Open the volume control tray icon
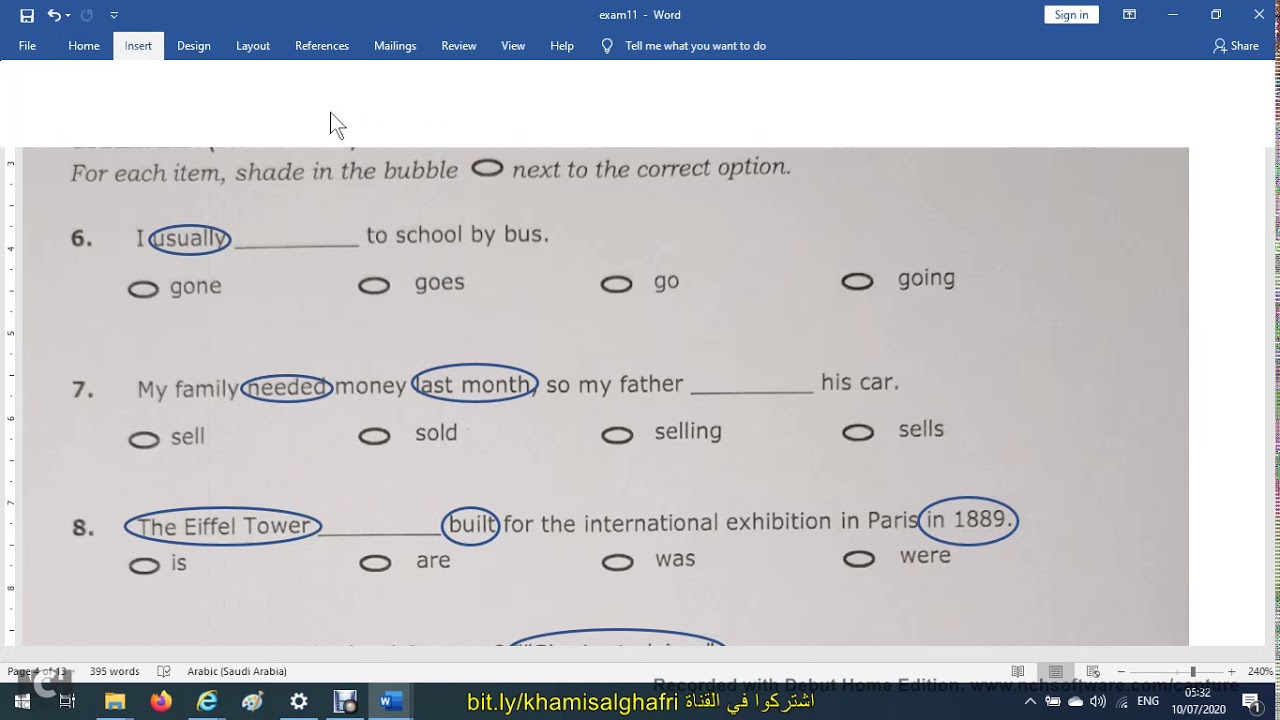The width and height of the screenshot is (1280, 720). click(1098, 701)
